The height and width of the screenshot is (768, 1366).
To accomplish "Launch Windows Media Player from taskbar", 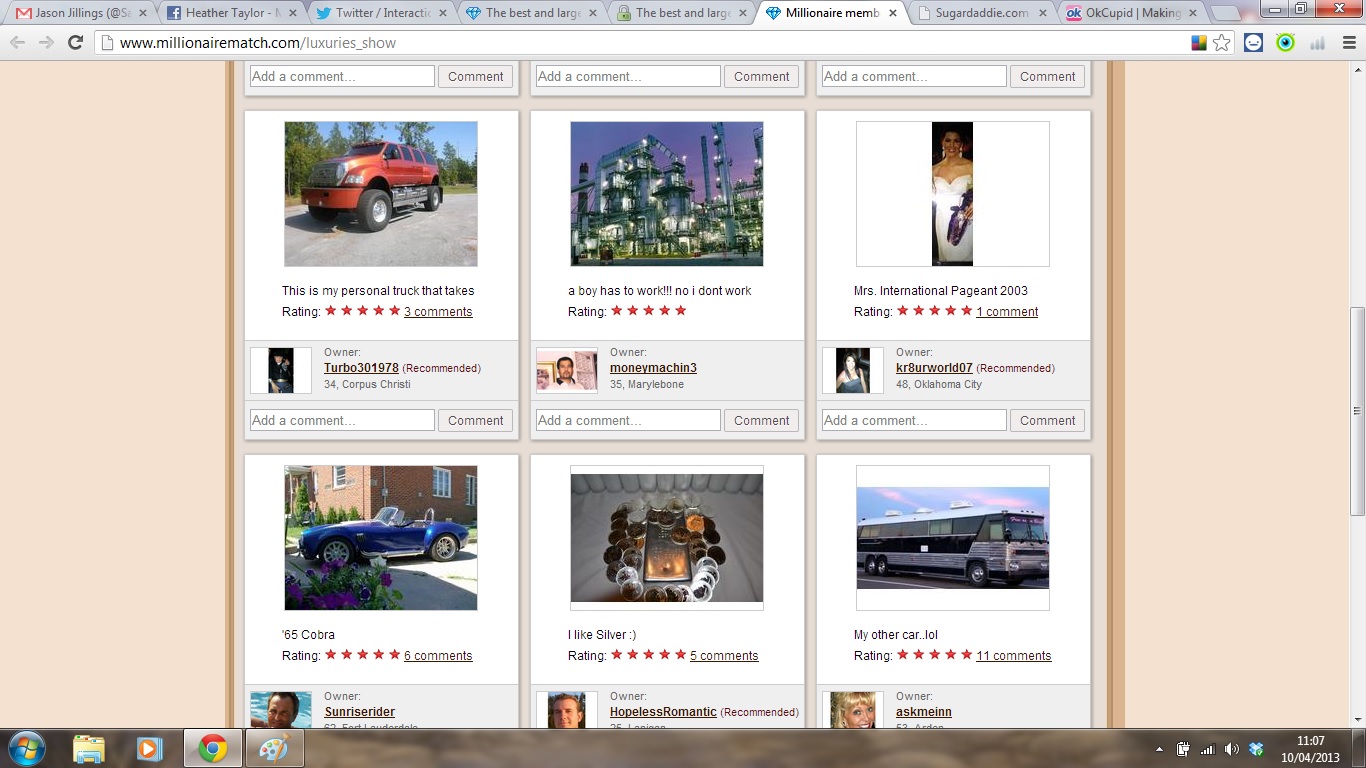I will (150, 748).
